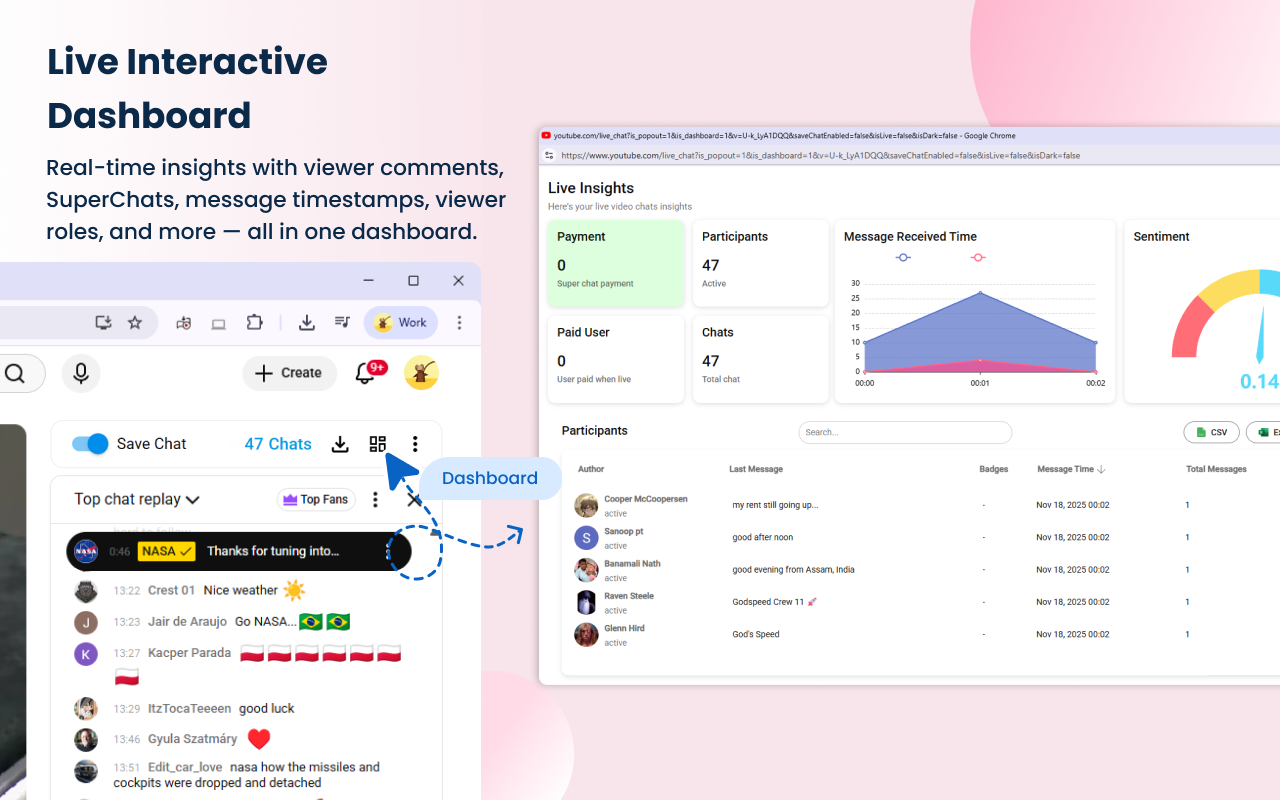Open Chrome's downloads icon in the toolbar
The height and width of the screenshot is (800, 1280).
pos(306,322)
